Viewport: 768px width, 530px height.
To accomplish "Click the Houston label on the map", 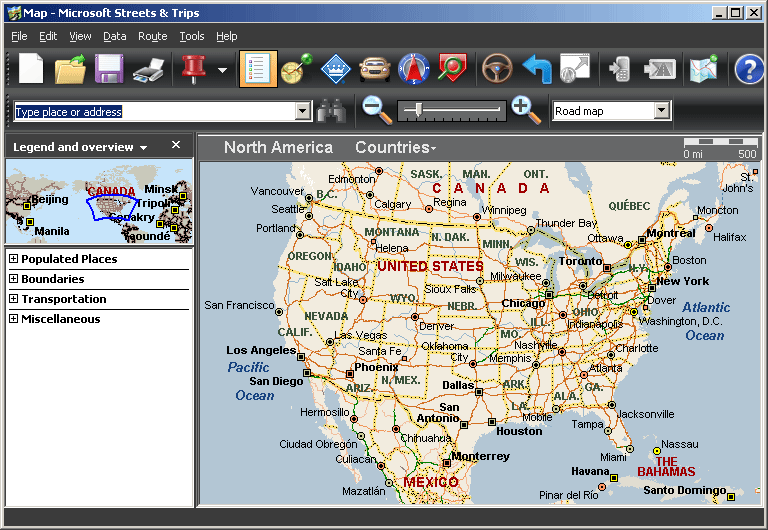I will pos(519,431).
